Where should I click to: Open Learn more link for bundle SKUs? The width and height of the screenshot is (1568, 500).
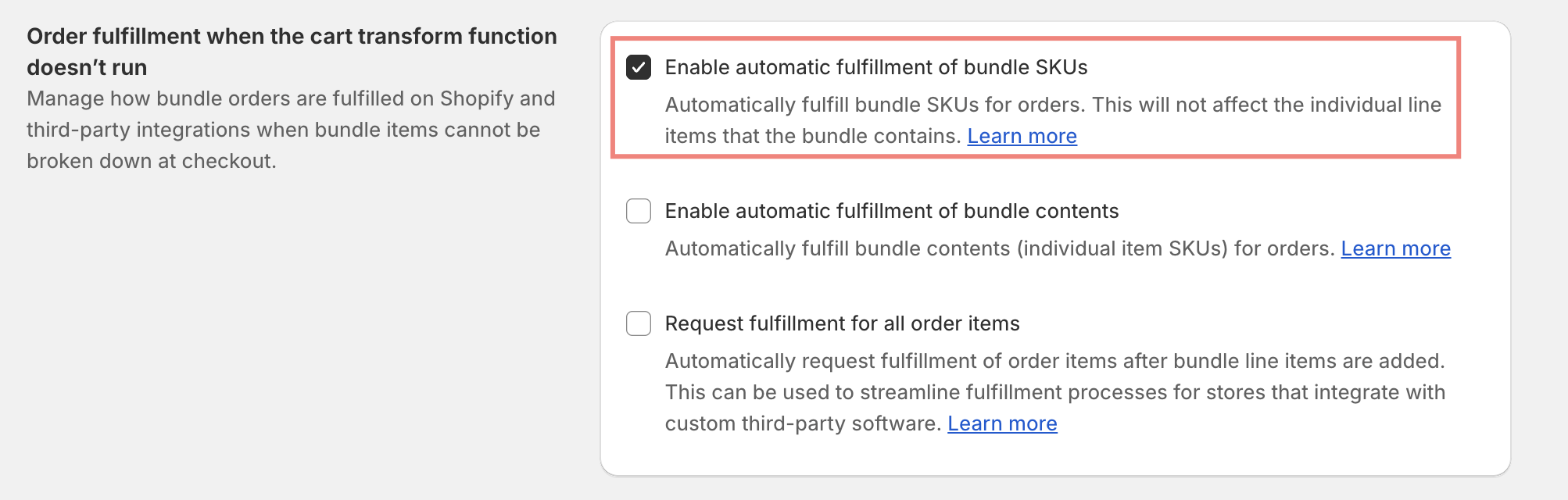click(1022, 136)
